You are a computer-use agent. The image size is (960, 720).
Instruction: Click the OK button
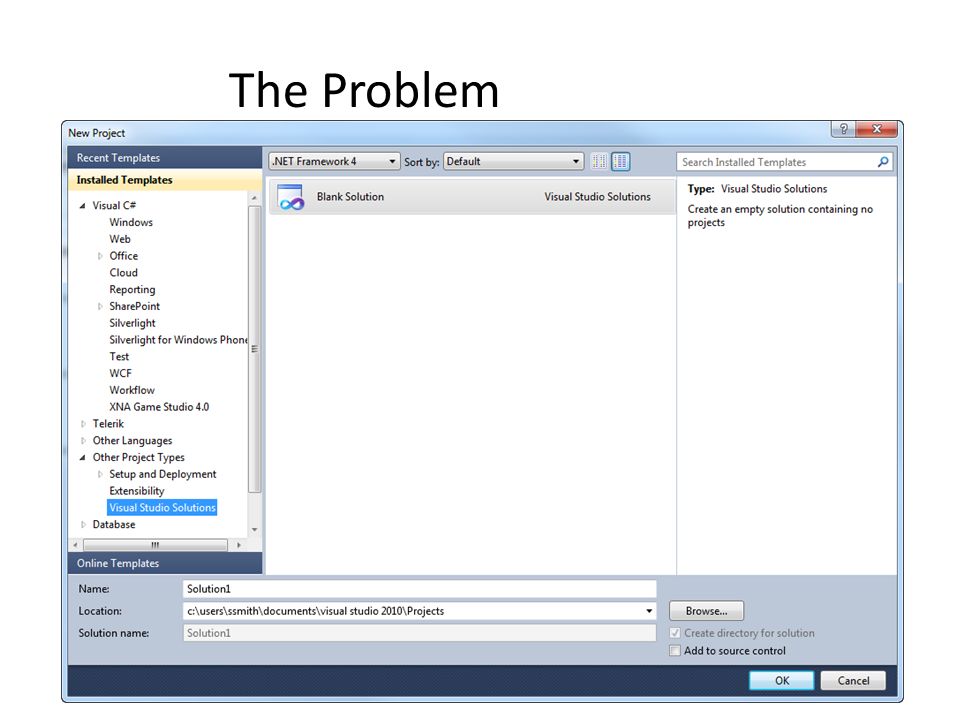(782, 681)
